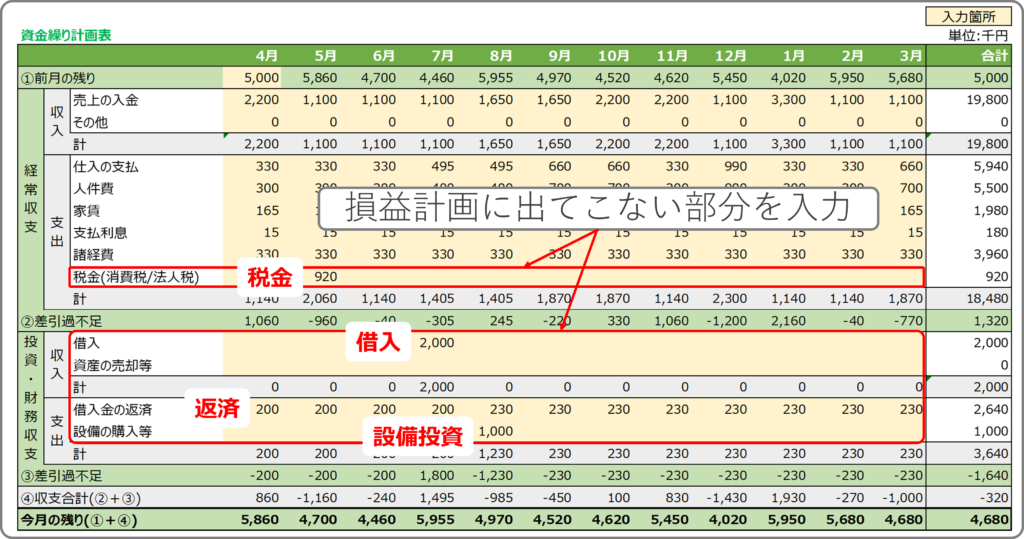Select 設備の購入等 8月 cell 1,000
Image resolution: width=1024 pixels, height=539 pixels.
click(496, 431)
